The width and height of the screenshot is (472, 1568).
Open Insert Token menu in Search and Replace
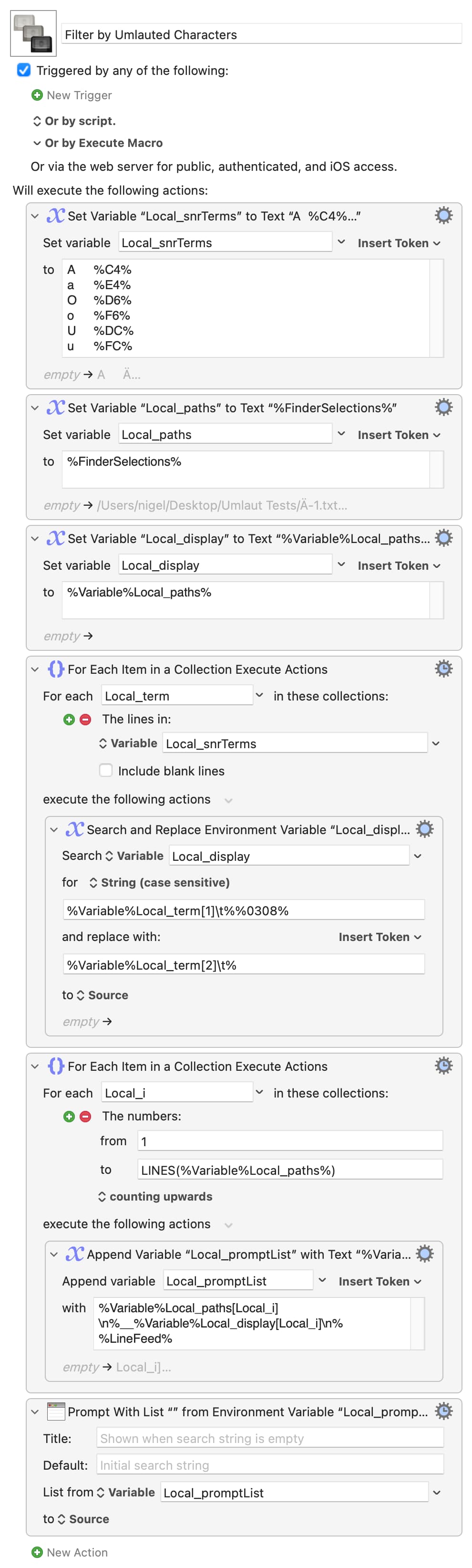pyautogui.click(x=380, y=937)
